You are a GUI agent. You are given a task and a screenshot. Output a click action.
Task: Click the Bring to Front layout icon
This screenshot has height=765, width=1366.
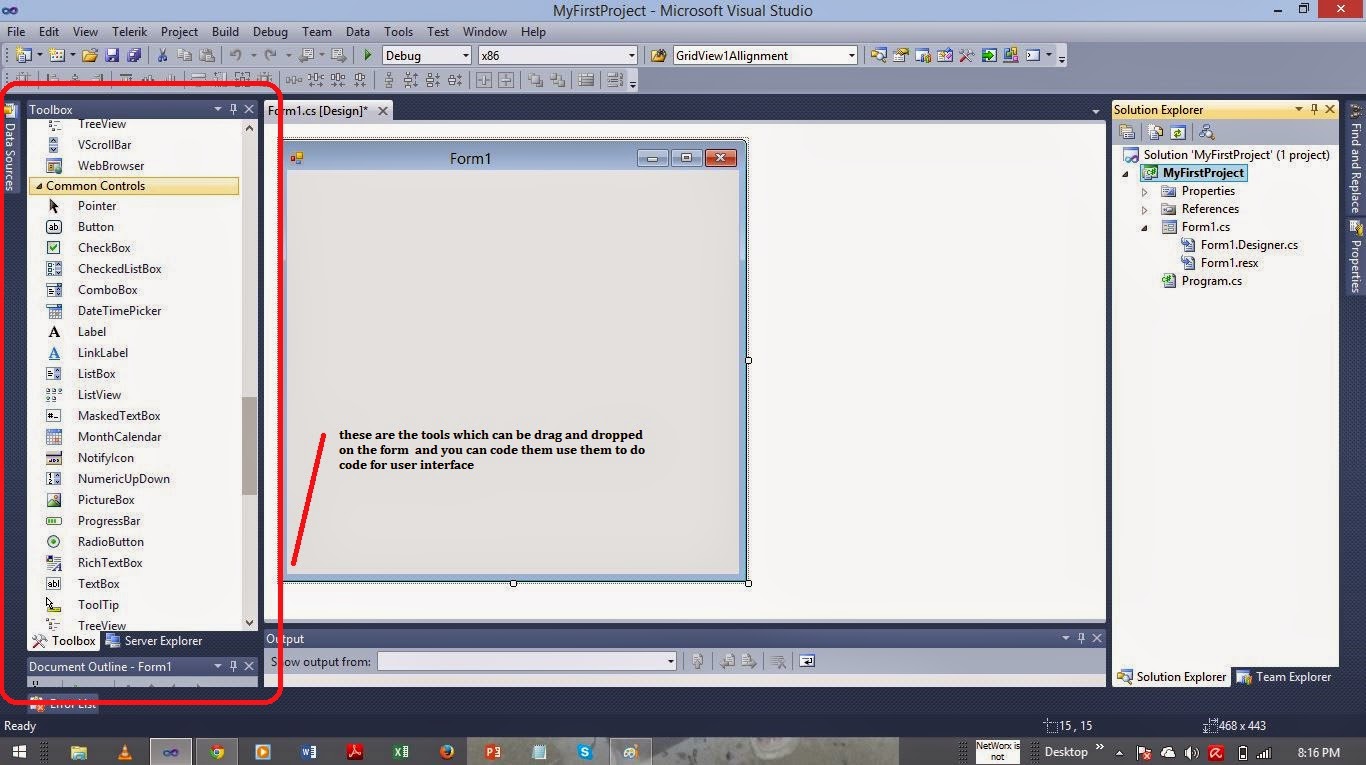tap(536, 80)
